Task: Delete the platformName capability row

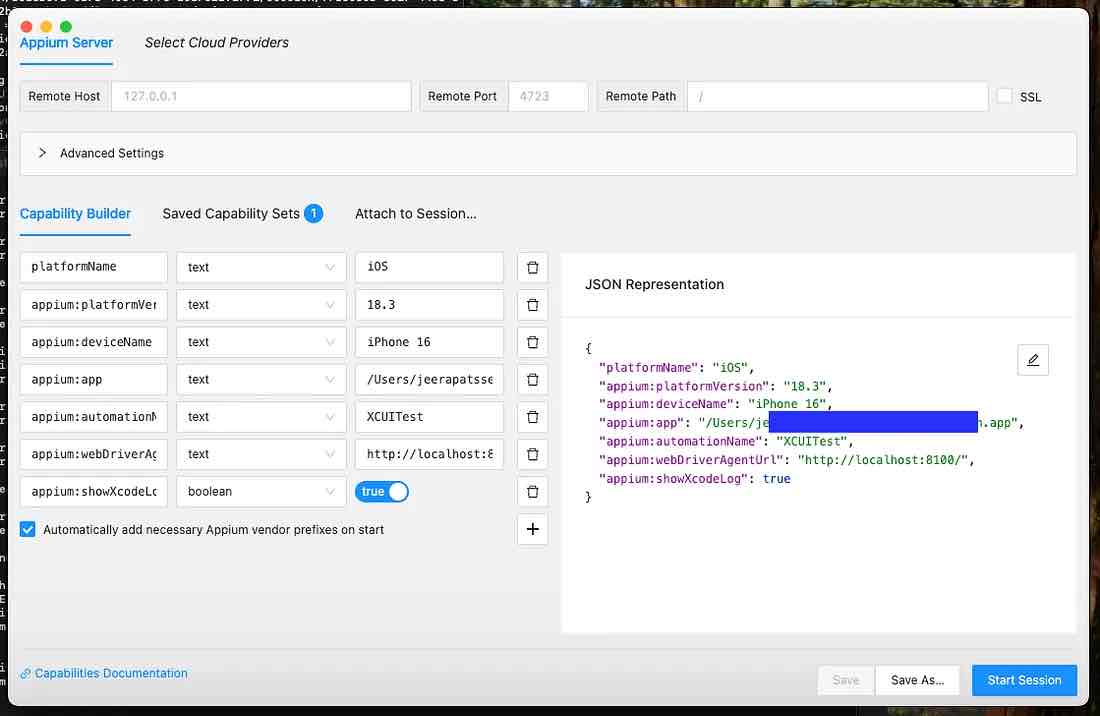Action: point(532,267)
